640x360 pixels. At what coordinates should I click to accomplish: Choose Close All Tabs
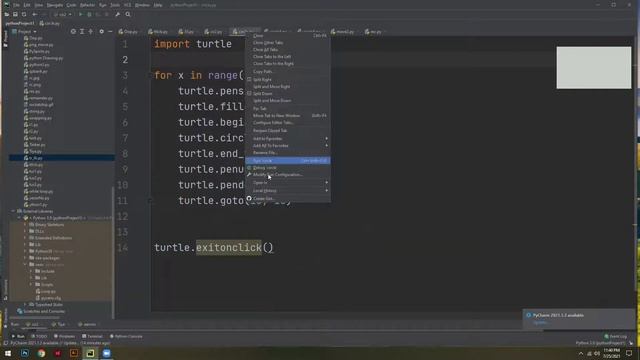point(288,49)
